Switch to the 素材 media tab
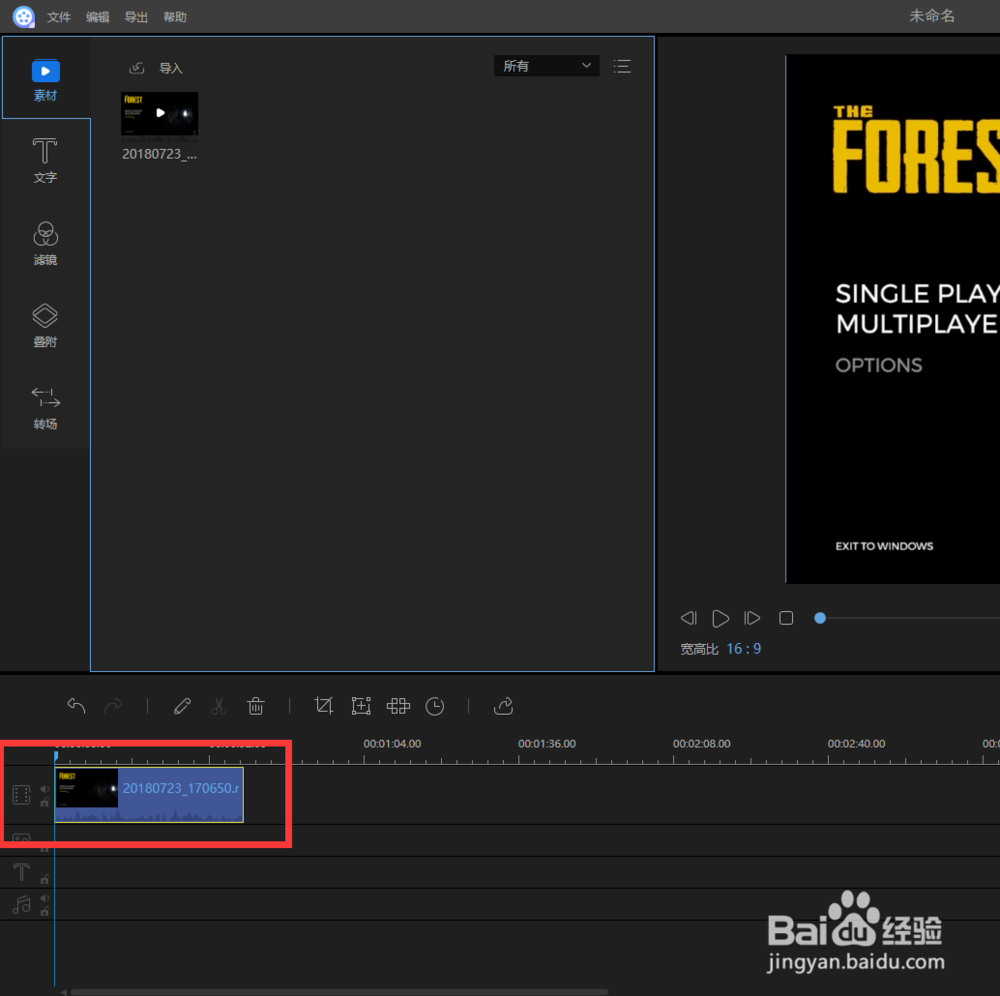The height and width of the screenshot is (996, 1000). [x=45, y=80]
